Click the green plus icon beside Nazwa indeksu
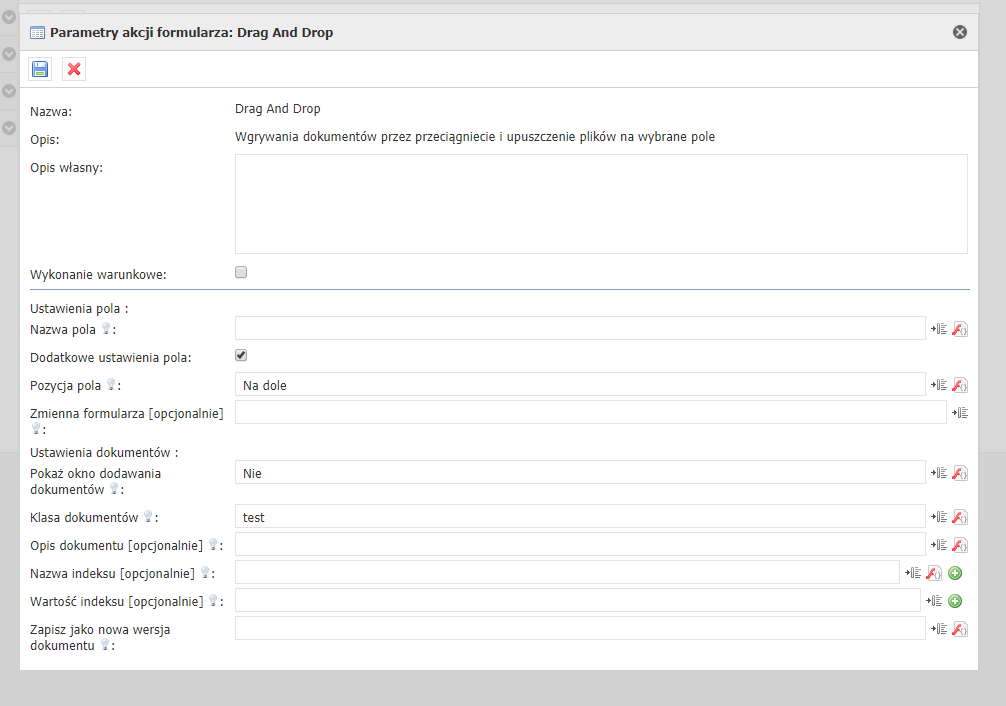 pyautogui.click(x=955, y=573)
